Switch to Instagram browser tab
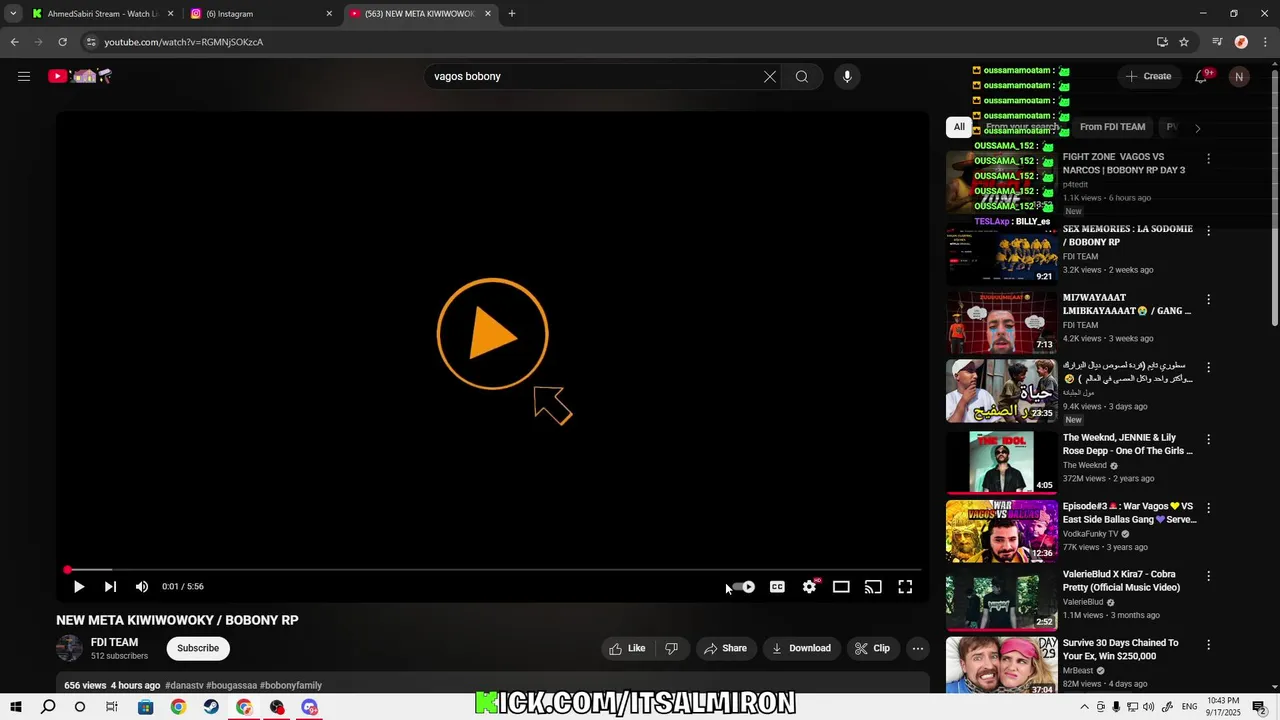The image size is (1280, 720). [x=260, y=14]
